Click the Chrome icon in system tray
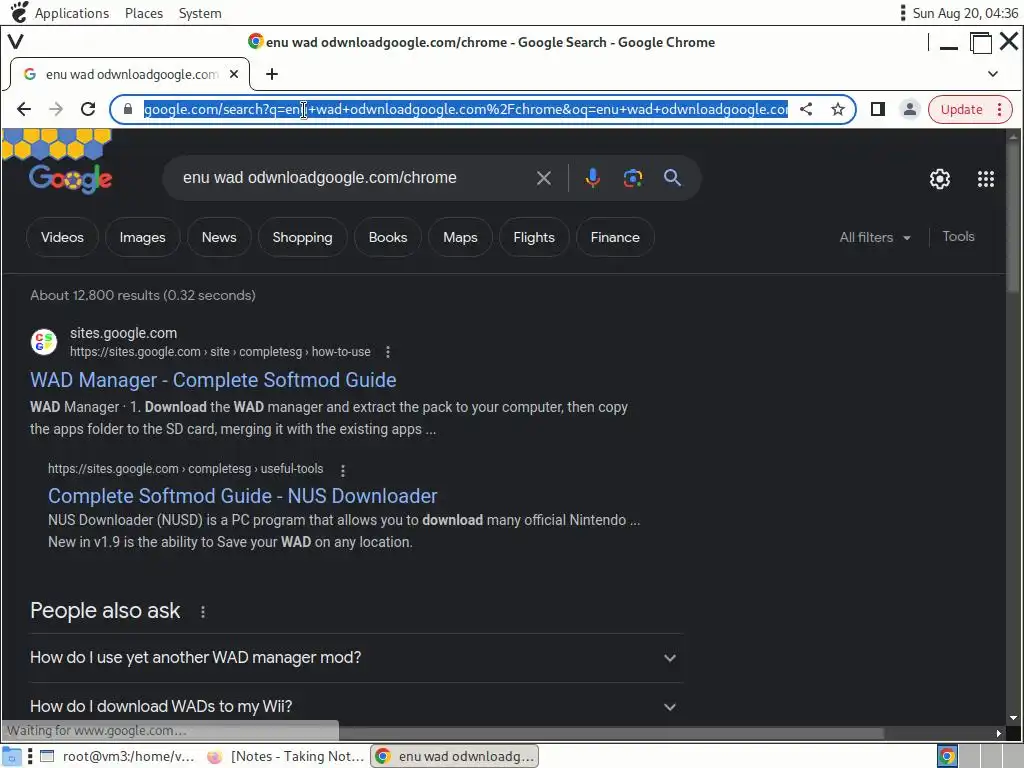 947,756
